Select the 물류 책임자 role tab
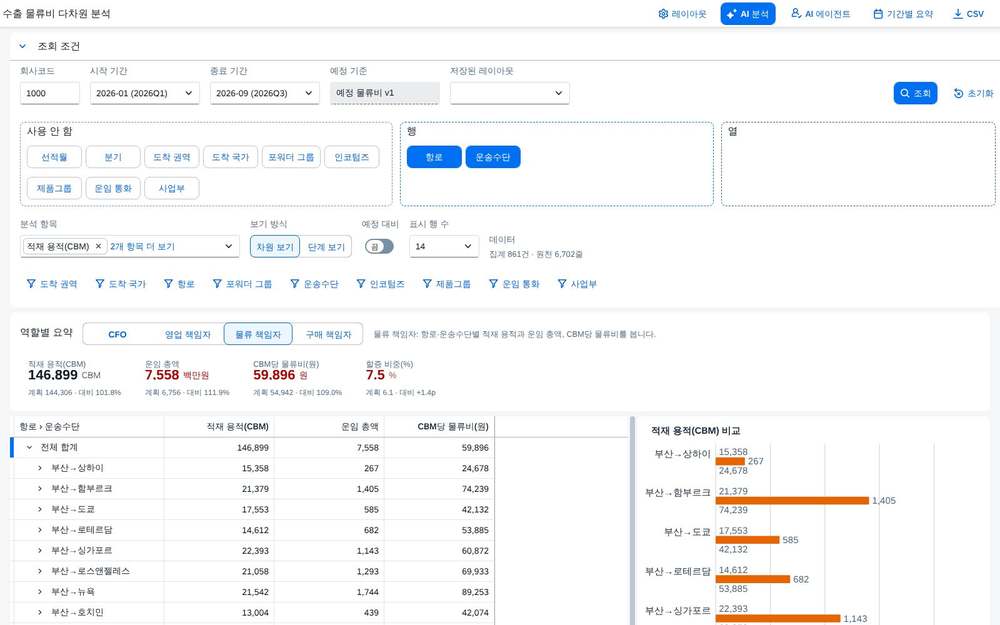The image size is (1000, 625). point(258,334)
